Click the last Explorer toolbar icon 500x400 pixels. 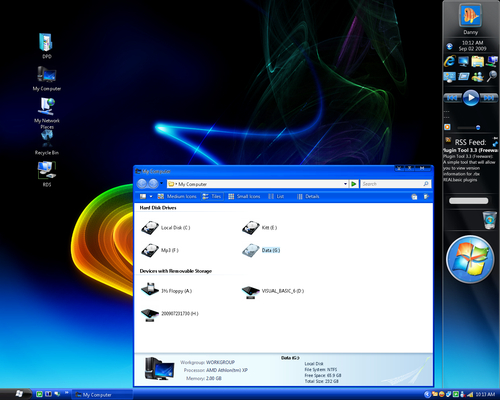click(426, 197)
